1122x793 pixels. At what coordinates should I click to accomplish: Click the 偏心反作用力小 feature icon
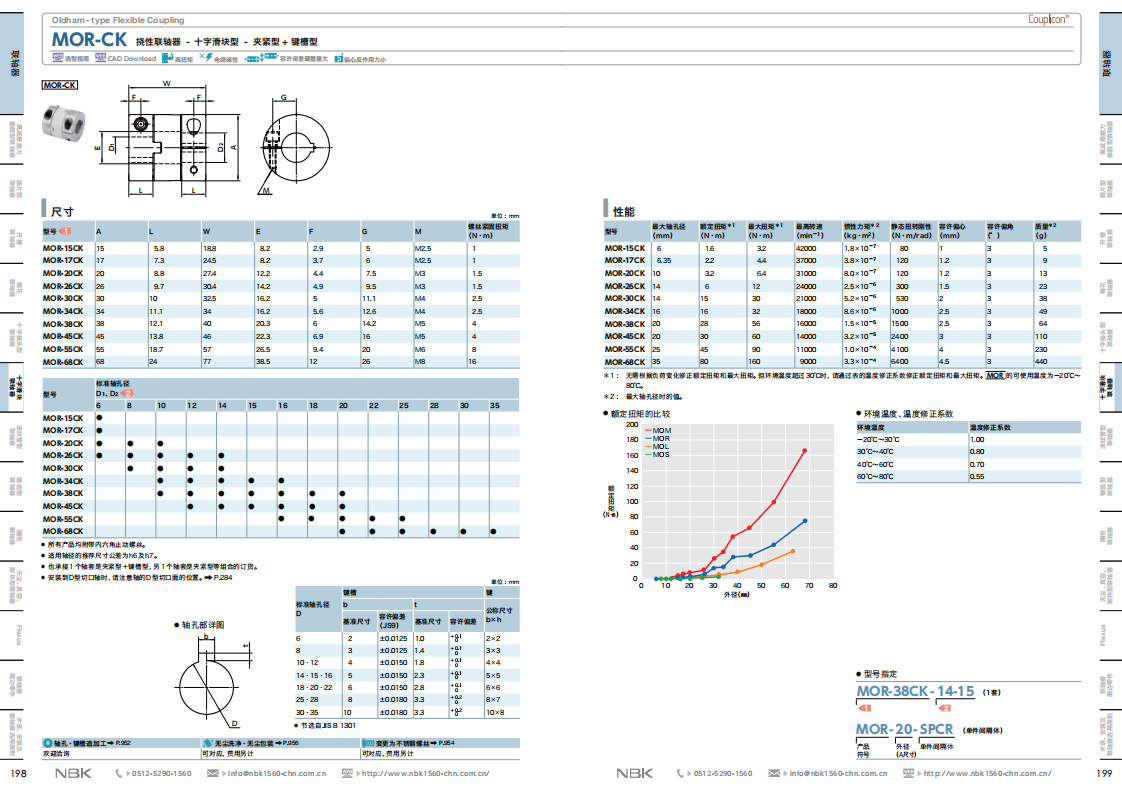click(x=339, y=59)
